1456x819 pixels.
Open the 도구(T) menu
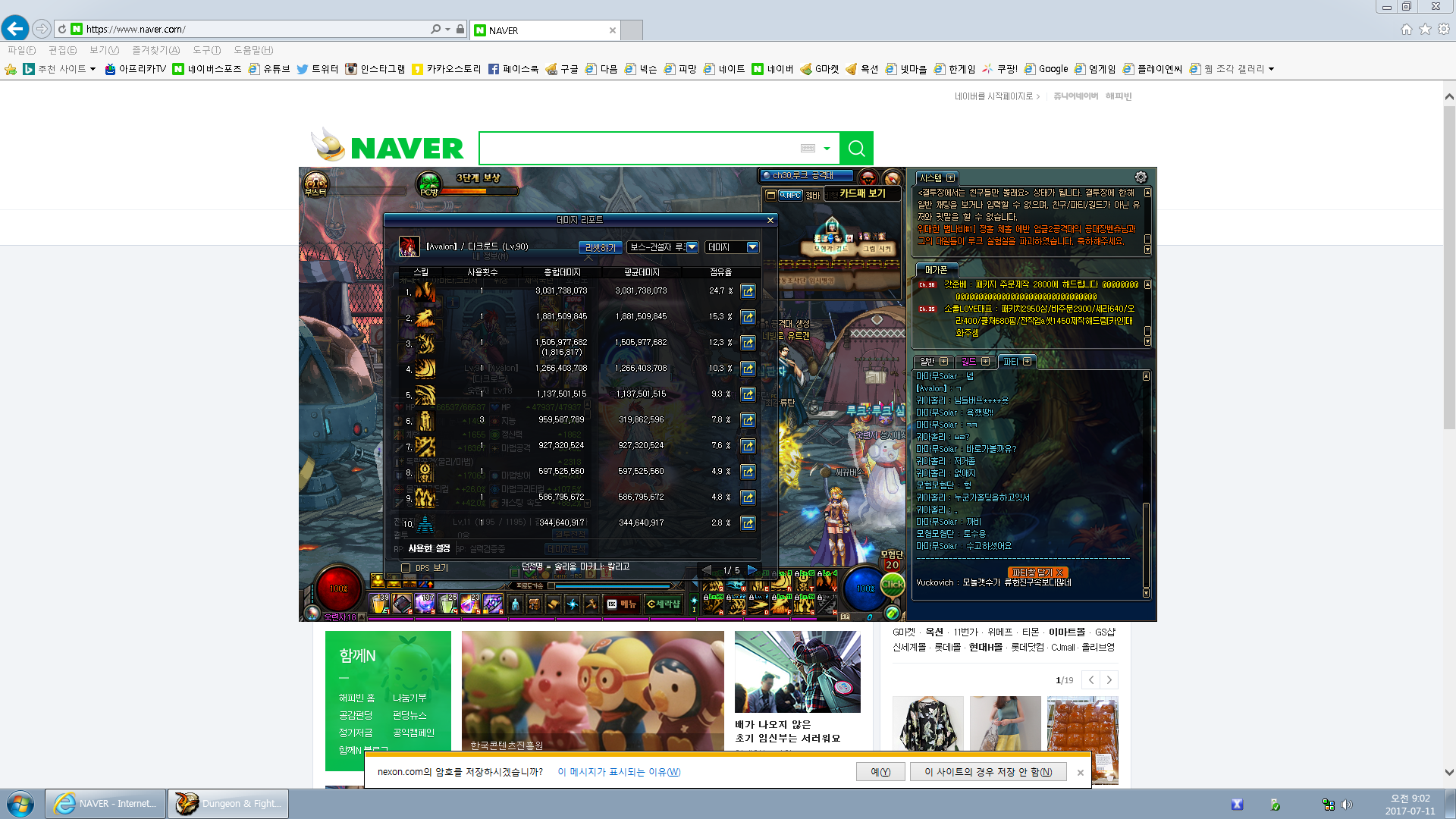[207, 50]
